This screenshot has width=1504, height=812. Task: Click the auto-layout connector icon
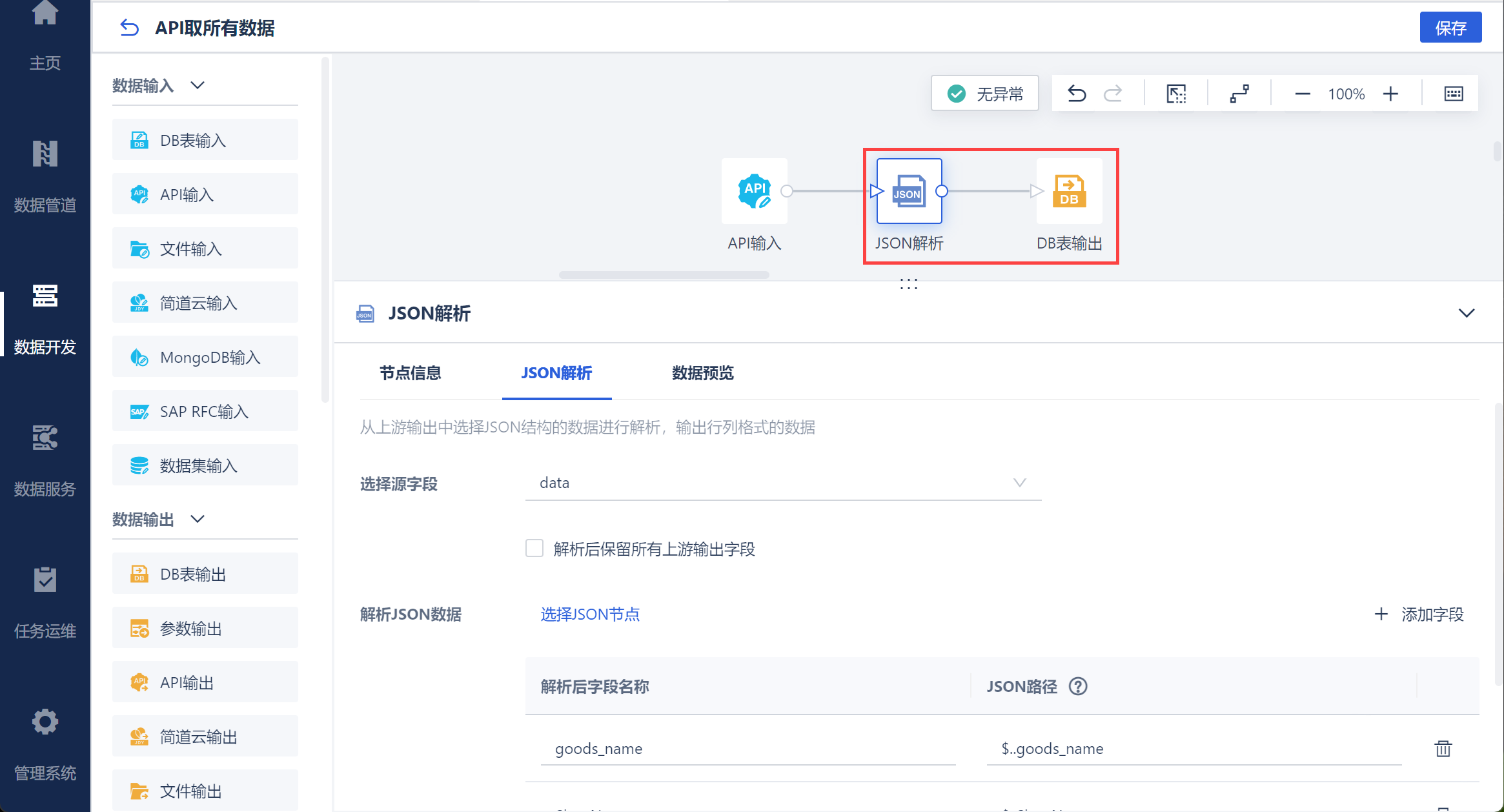point(1239,94)
